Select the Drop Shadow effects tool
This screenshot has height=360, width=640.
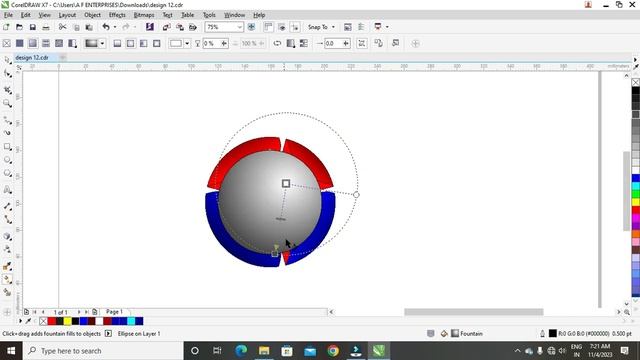pos(7,236)
